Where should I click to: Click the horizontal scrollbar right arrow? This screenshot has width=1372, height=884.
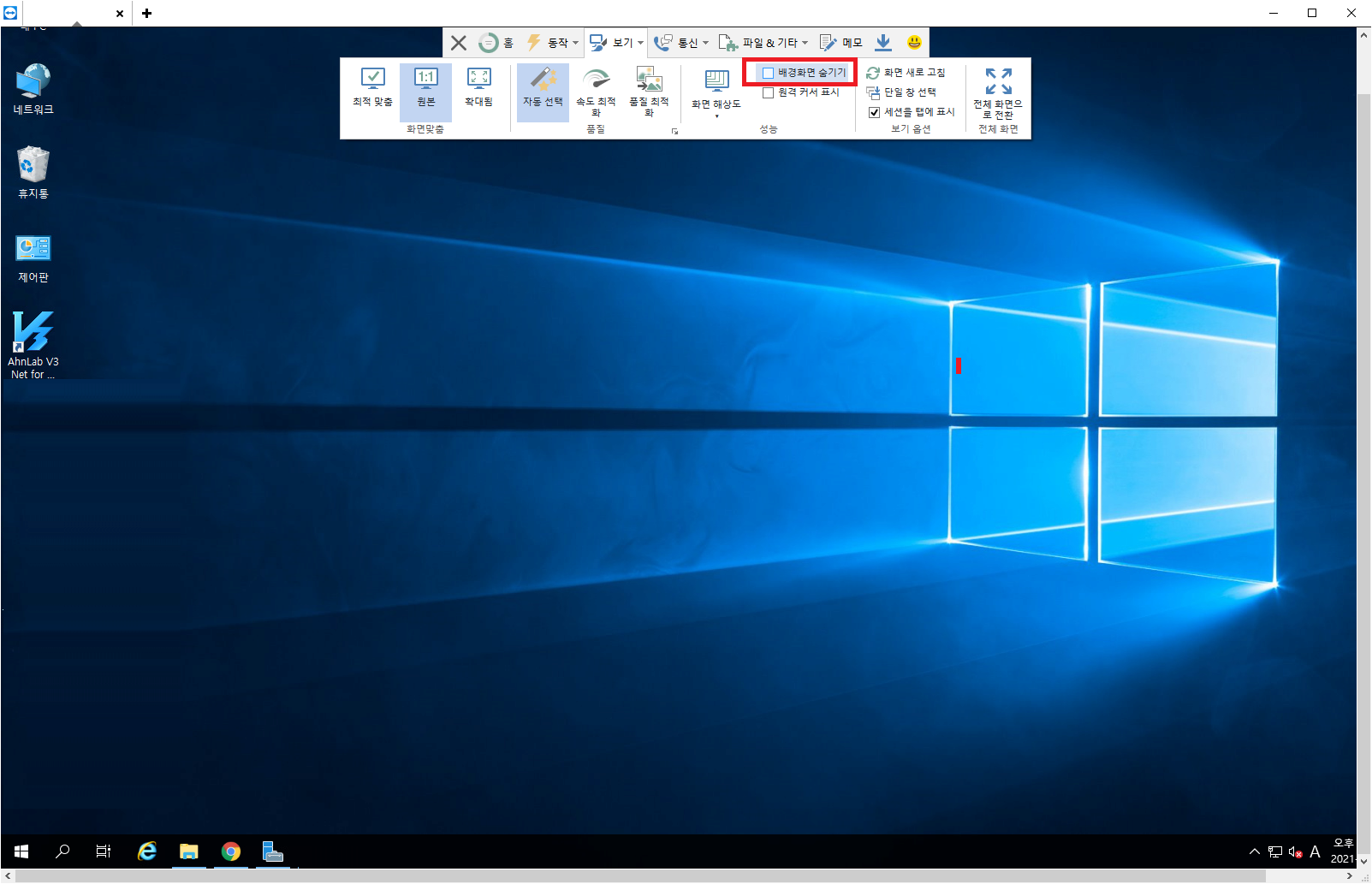pyautogui.click(x=1350, y=876)
